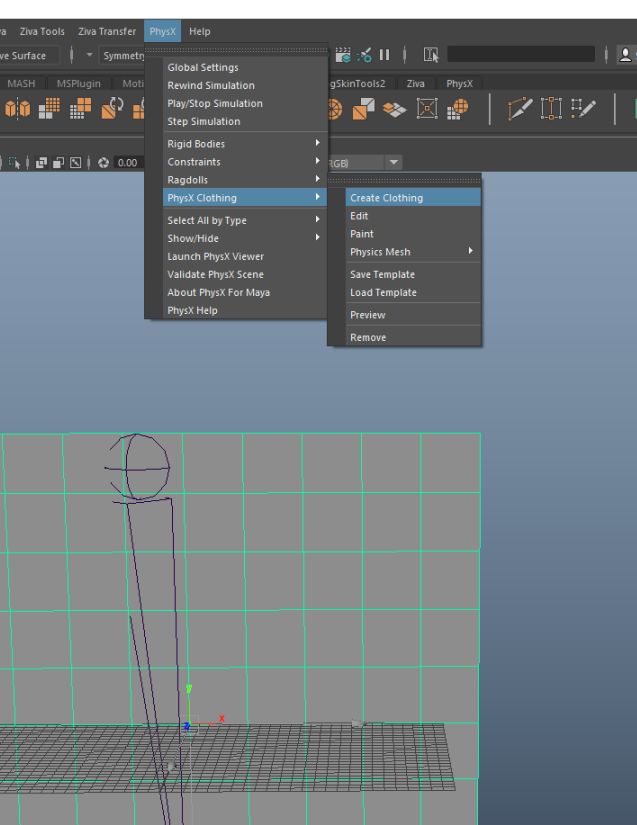The image size is (637, 825).
Task: Click the shelf icon of a grid with an orange sphere
Action: click(457, 109)
